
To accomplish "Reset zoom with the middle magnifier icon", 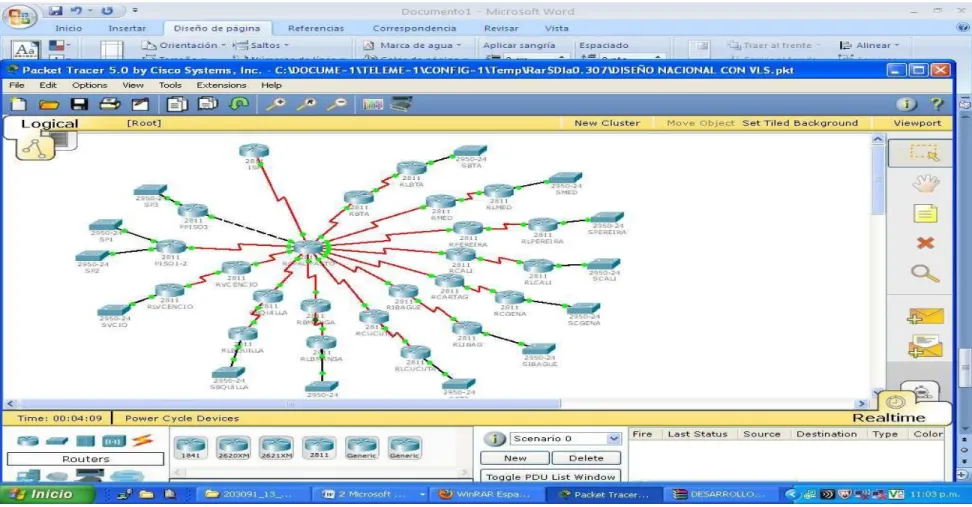I will 306,104.
